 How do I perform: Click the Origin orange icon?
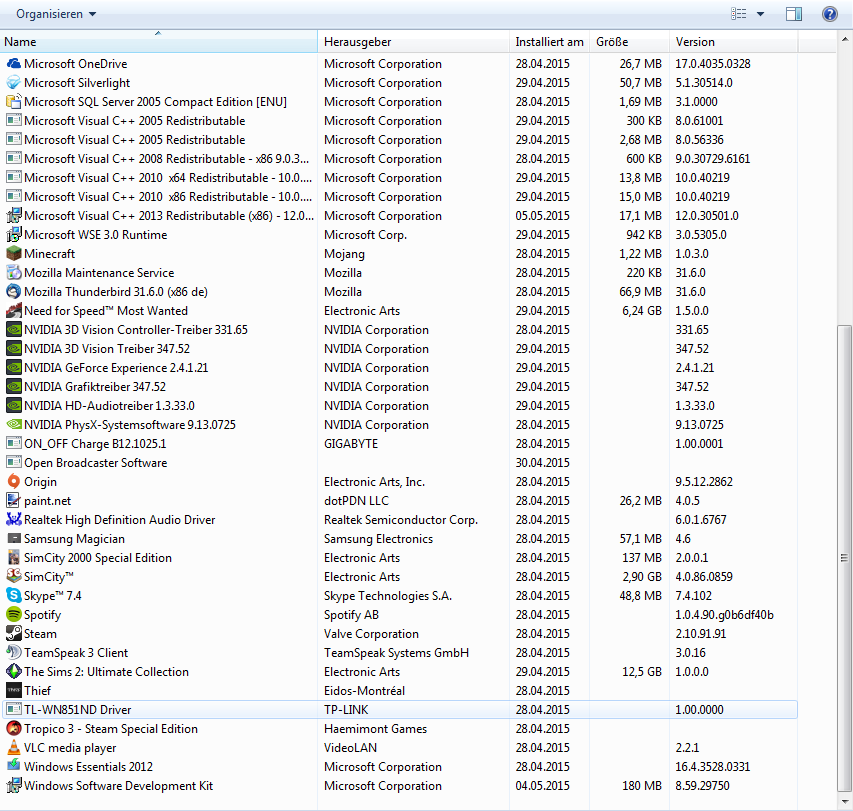[14, 482]
